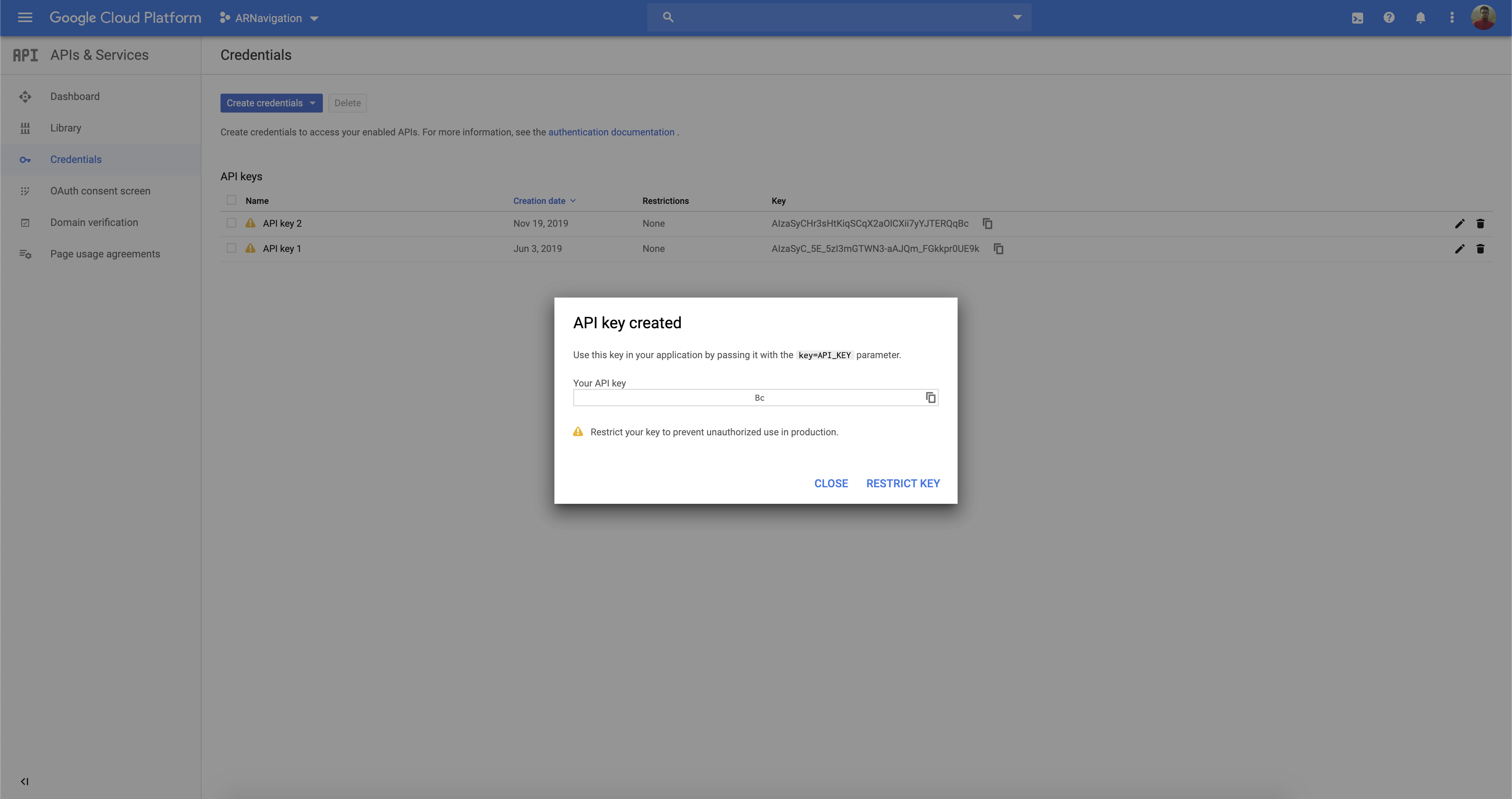Open the Help question mark icon
The image size is (1512, 799).
click(x=1389, y=18)
